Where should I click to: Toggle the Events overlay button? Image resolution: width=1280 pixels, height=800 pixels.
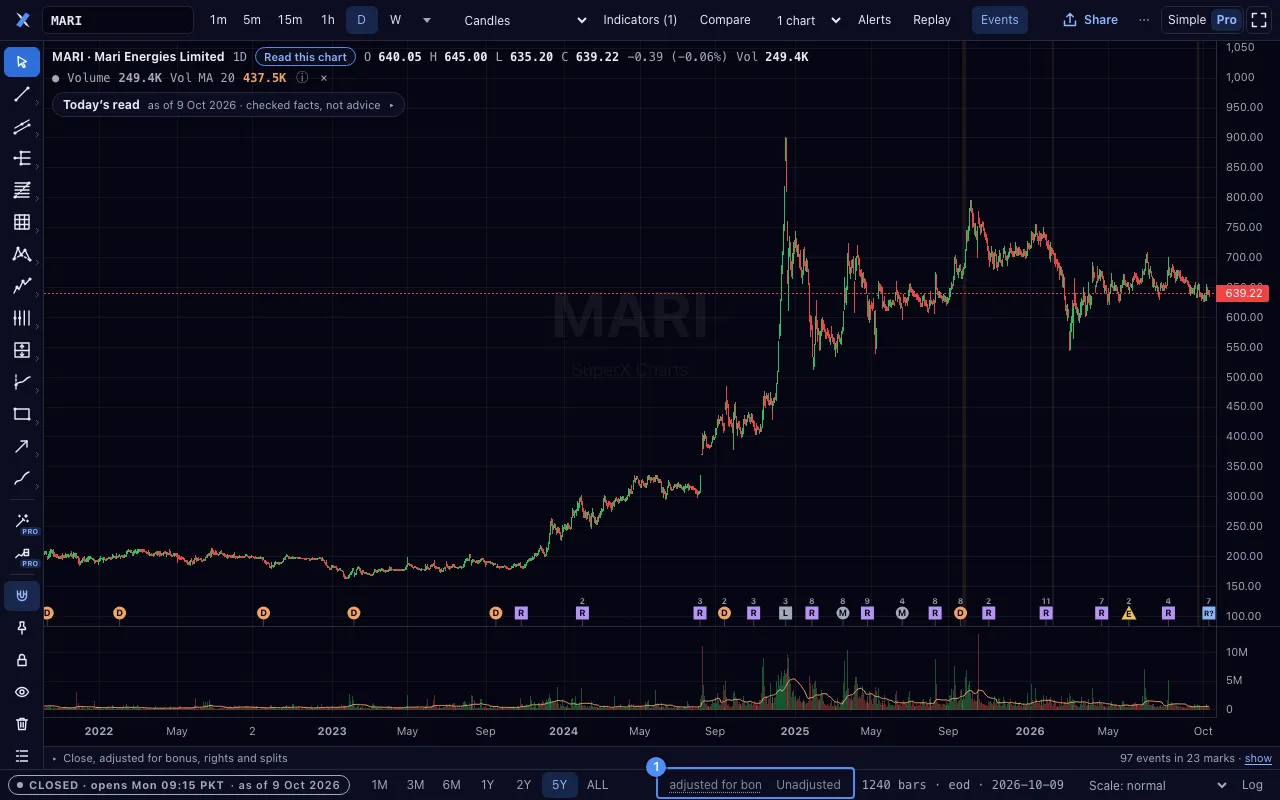pos(999,20)
